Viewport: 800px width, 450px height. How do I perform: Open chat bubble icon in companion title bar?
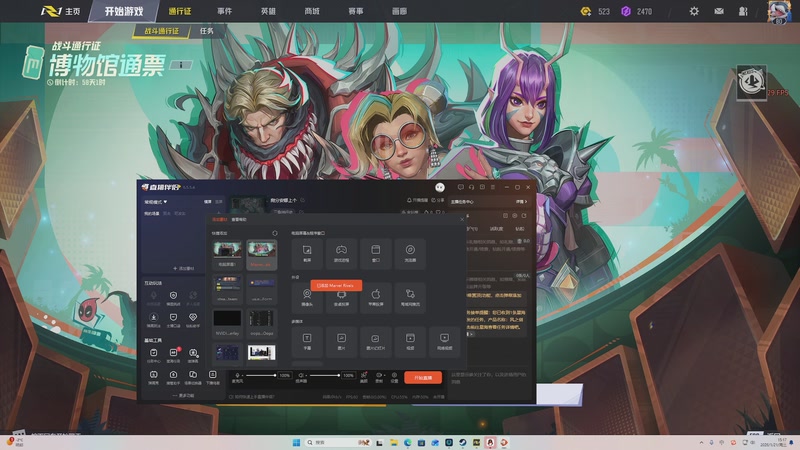461,187
